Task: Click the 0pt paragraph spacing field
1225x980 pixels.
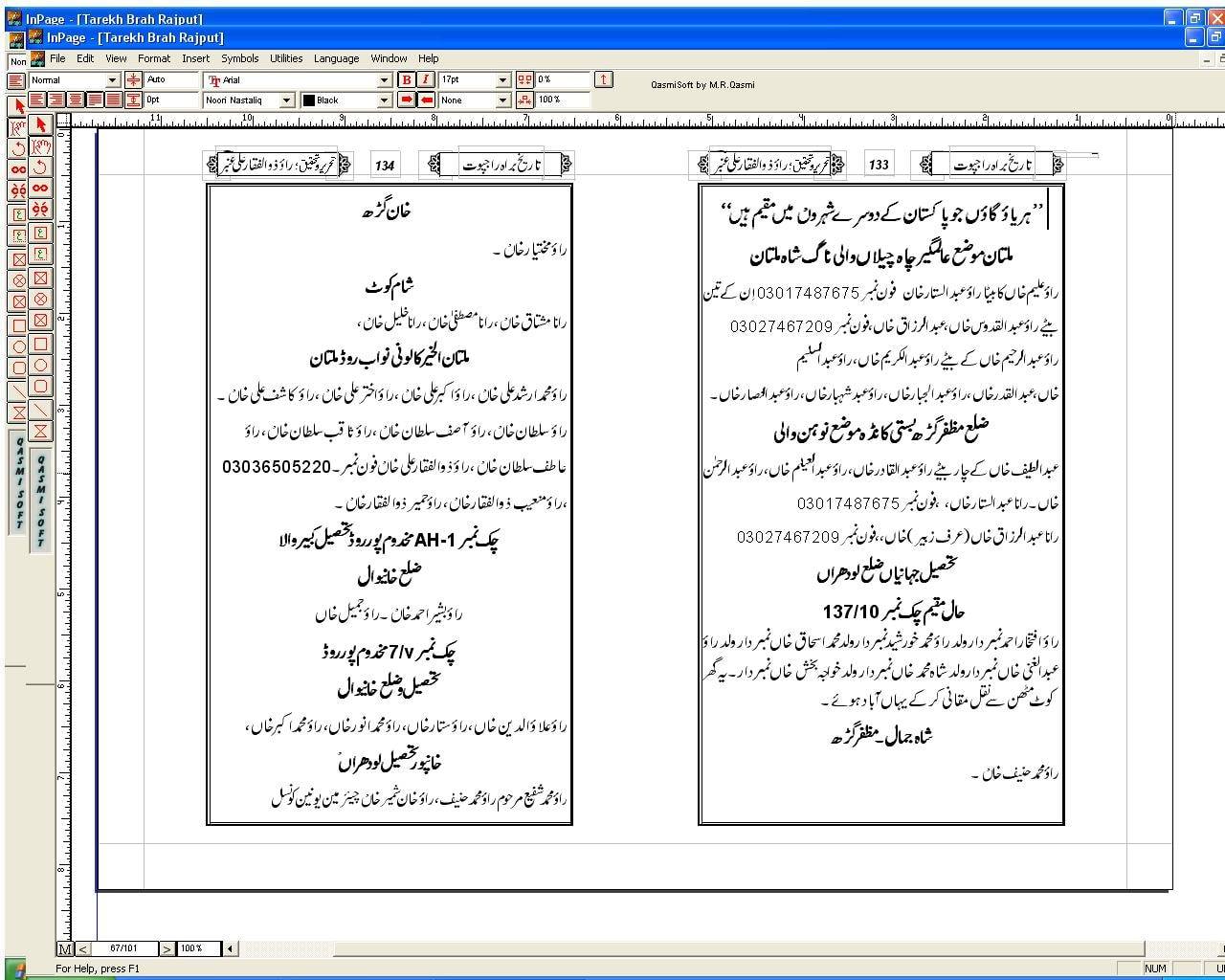Action: click(x=170, y=100)
